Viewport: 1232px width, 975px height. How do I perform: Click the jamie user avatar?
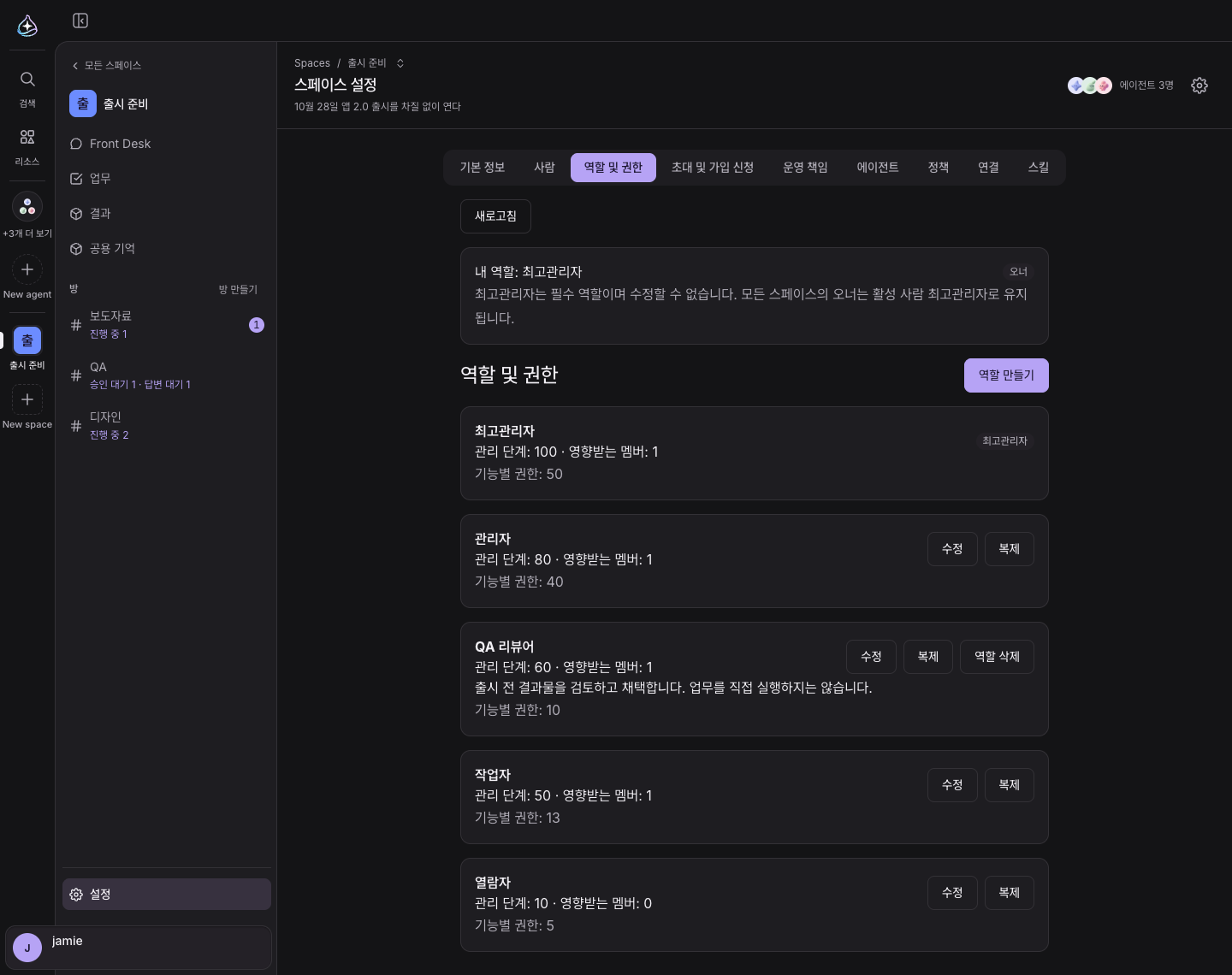[27, 948]
